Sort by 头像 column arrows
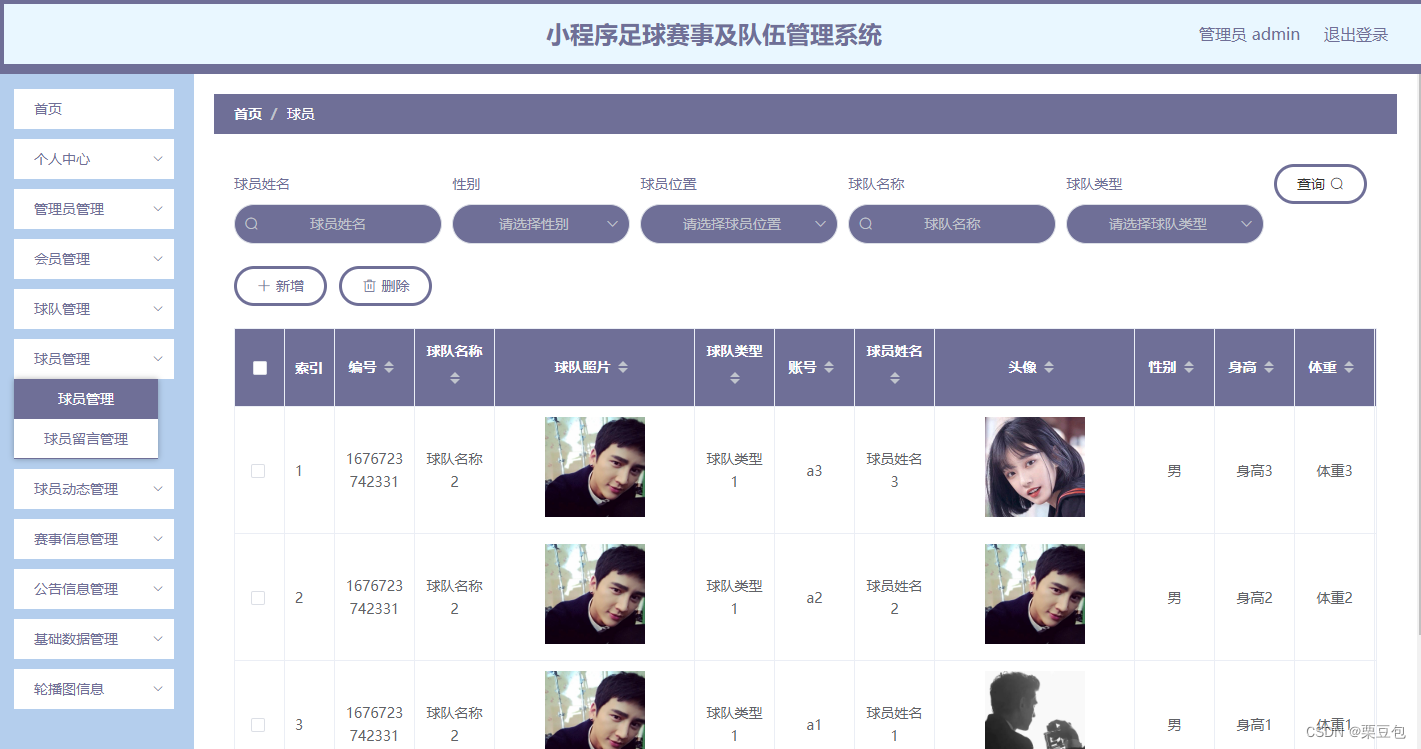 (1049, 368)
